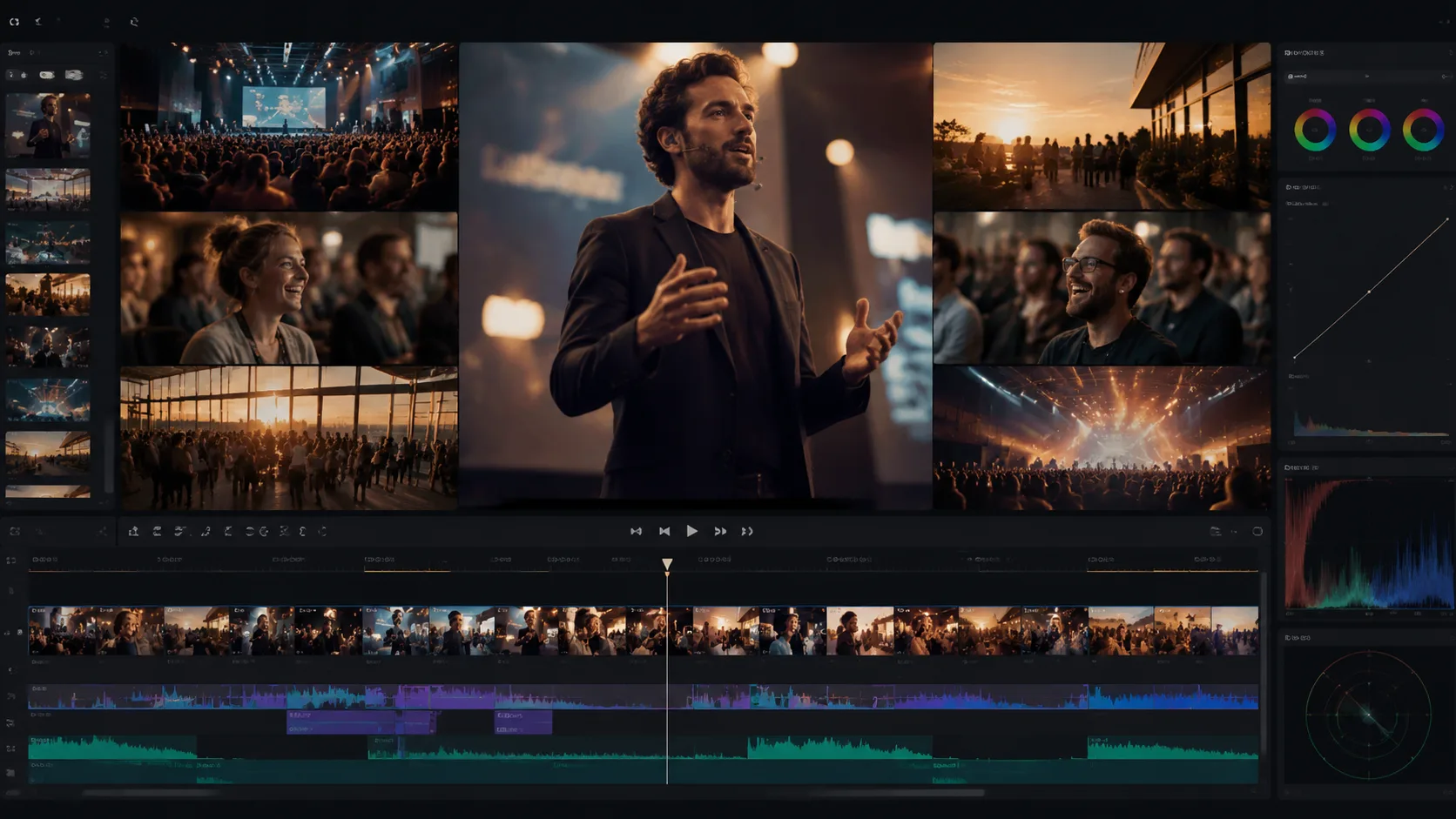
Task: Adjust the middle color wheel in the grading panel
Action: pos(1370,131)
